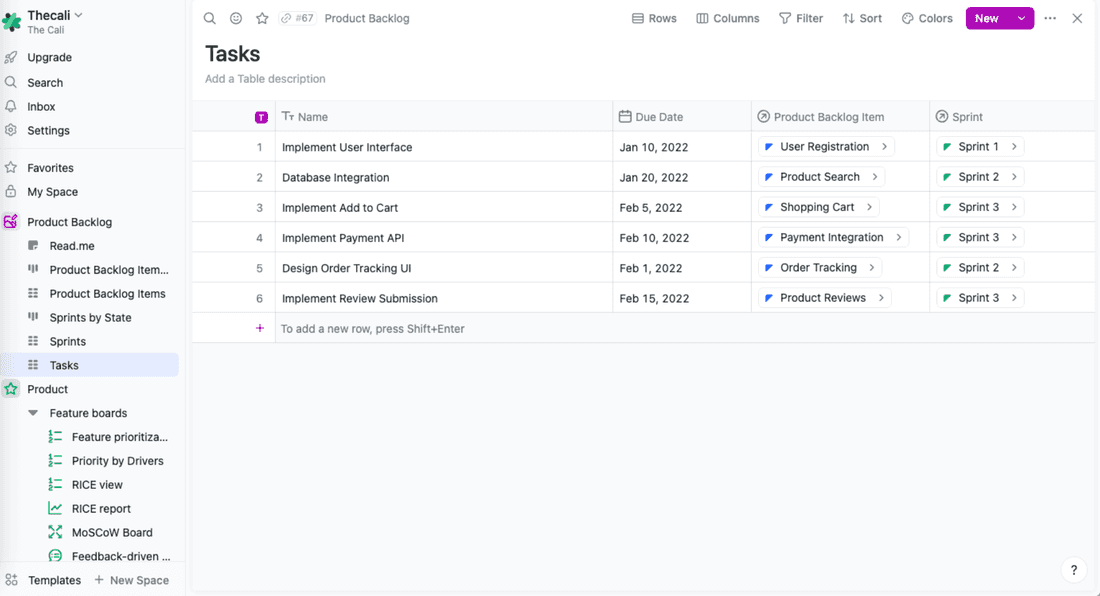This screenshot has height=596, width=1100.
Task: Click the help question mark icon
Action: 1074,569
